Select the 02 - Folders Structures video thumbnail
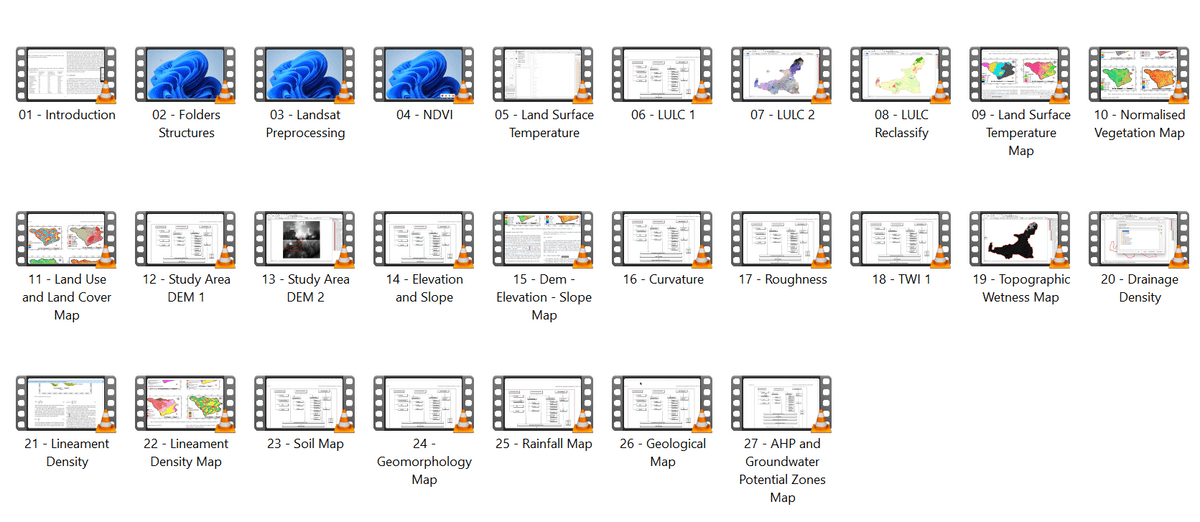 coord(186,75)
